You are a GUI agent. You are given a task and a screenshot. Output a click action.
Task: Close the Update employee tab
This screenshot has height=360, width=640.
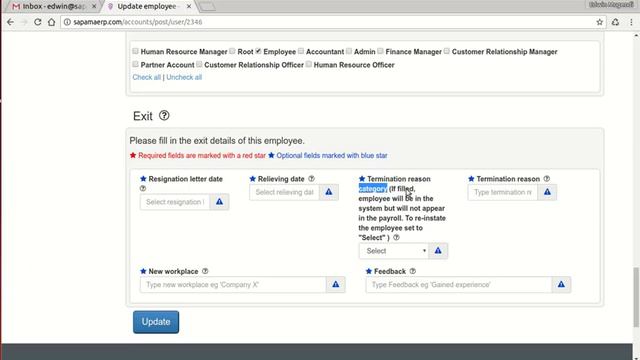(189, 7)
